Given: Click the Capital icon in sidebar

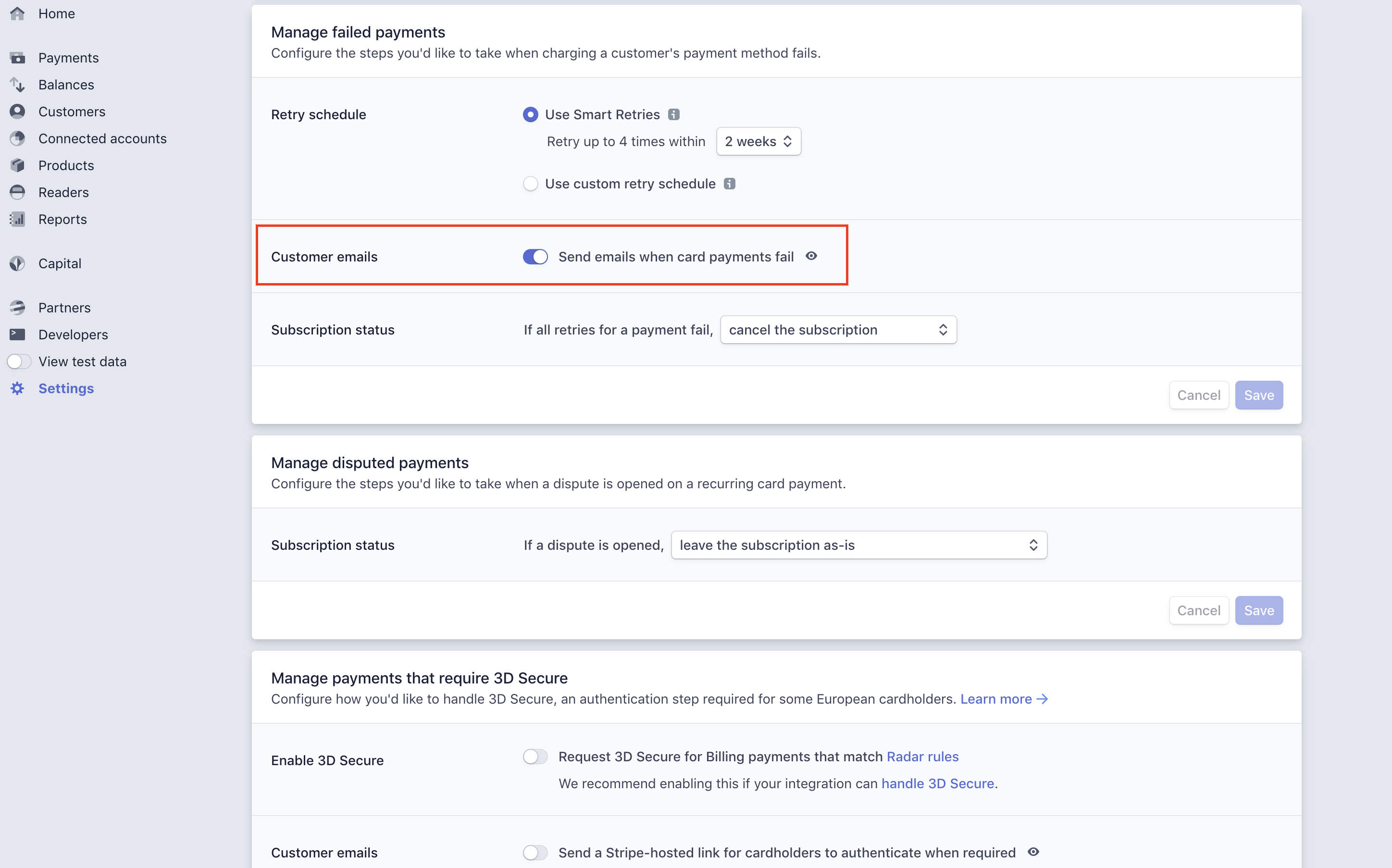Looking at the screenshot, I should (17, 263).
